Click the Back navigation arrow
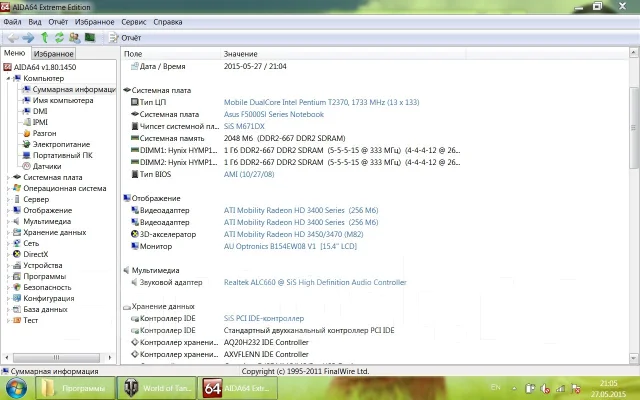640x400 pixels. coord(13,38)
